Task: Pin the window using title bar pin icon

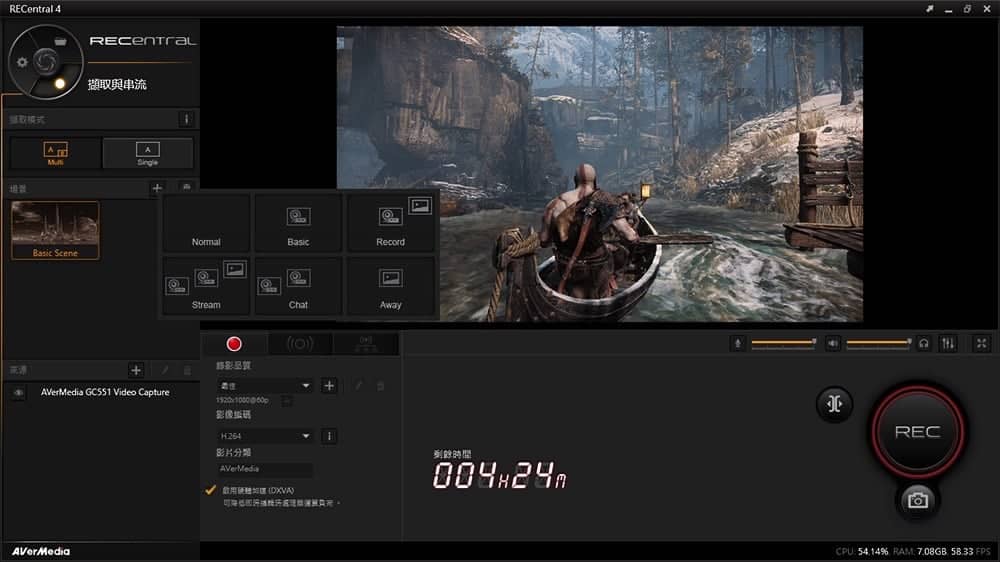Action: pos(930,9)
